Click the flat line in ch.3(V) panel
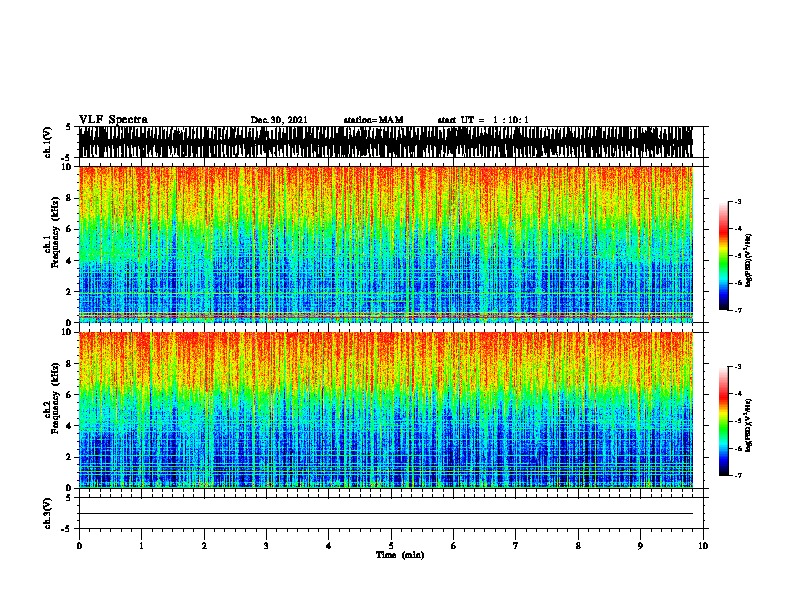The image size is (792, 612). (385, 514)
